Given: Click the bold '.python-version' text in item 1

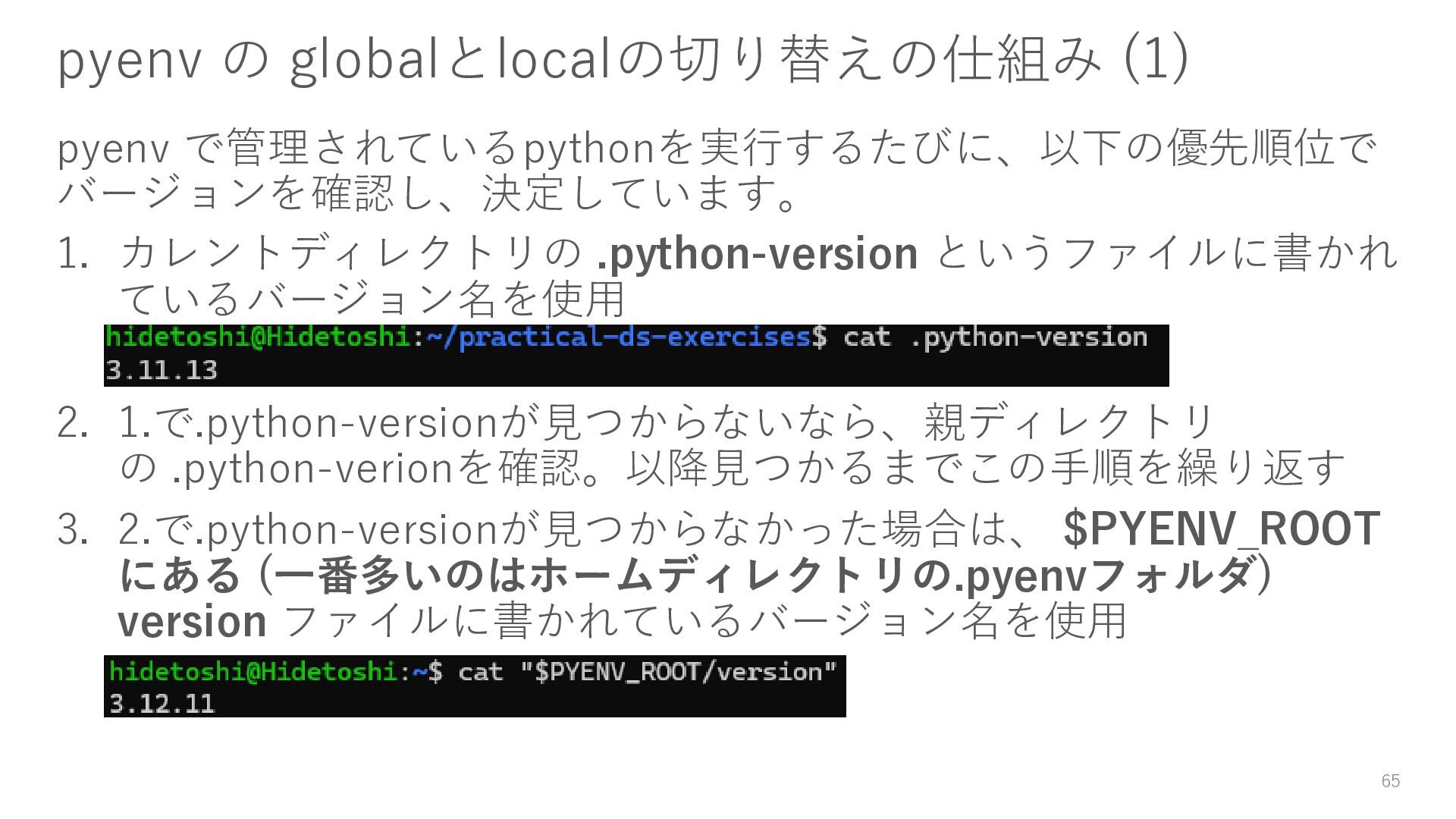Looking at the screenshot, I should pyautogui.click(x=757, y=253).
